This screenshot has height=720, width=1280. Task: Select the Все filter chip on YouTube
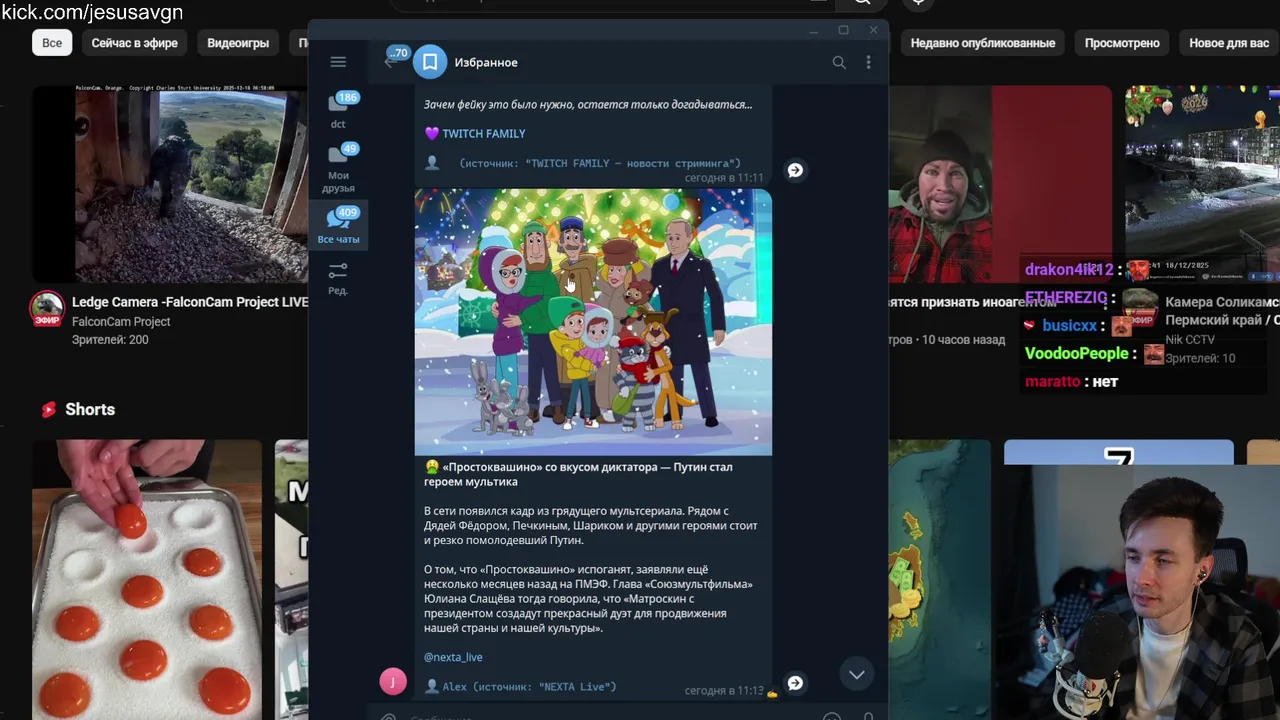(52, 43)
